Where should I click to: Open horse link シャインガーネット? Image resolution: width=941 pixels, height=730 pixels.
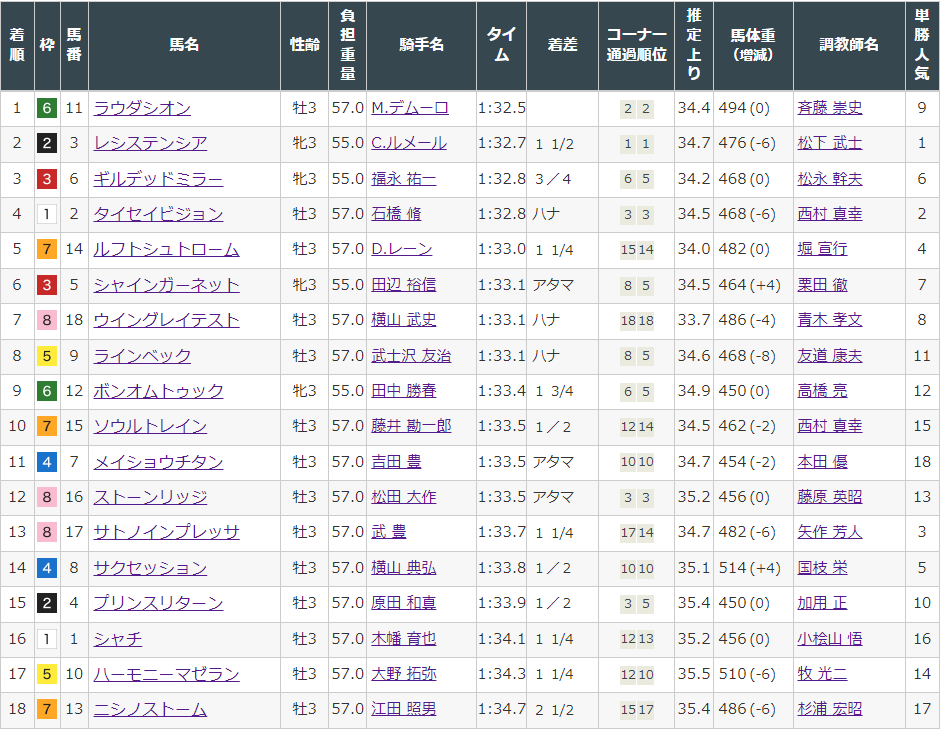pyautogui.click(x=167, y=285)
